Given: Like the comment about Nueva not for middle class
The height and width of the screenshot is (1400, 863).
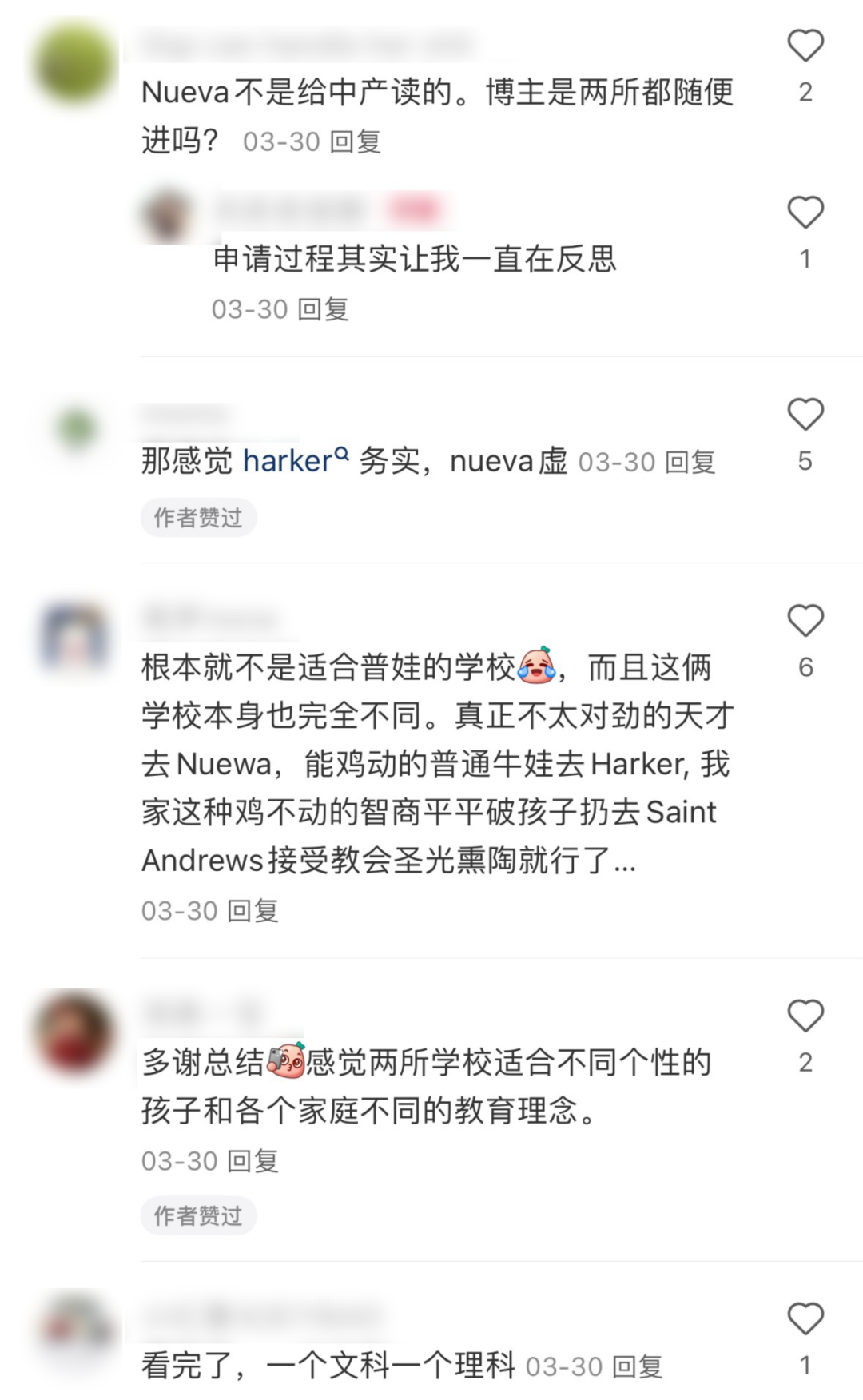Looking at the screenshot, I should tap(805, 46).
